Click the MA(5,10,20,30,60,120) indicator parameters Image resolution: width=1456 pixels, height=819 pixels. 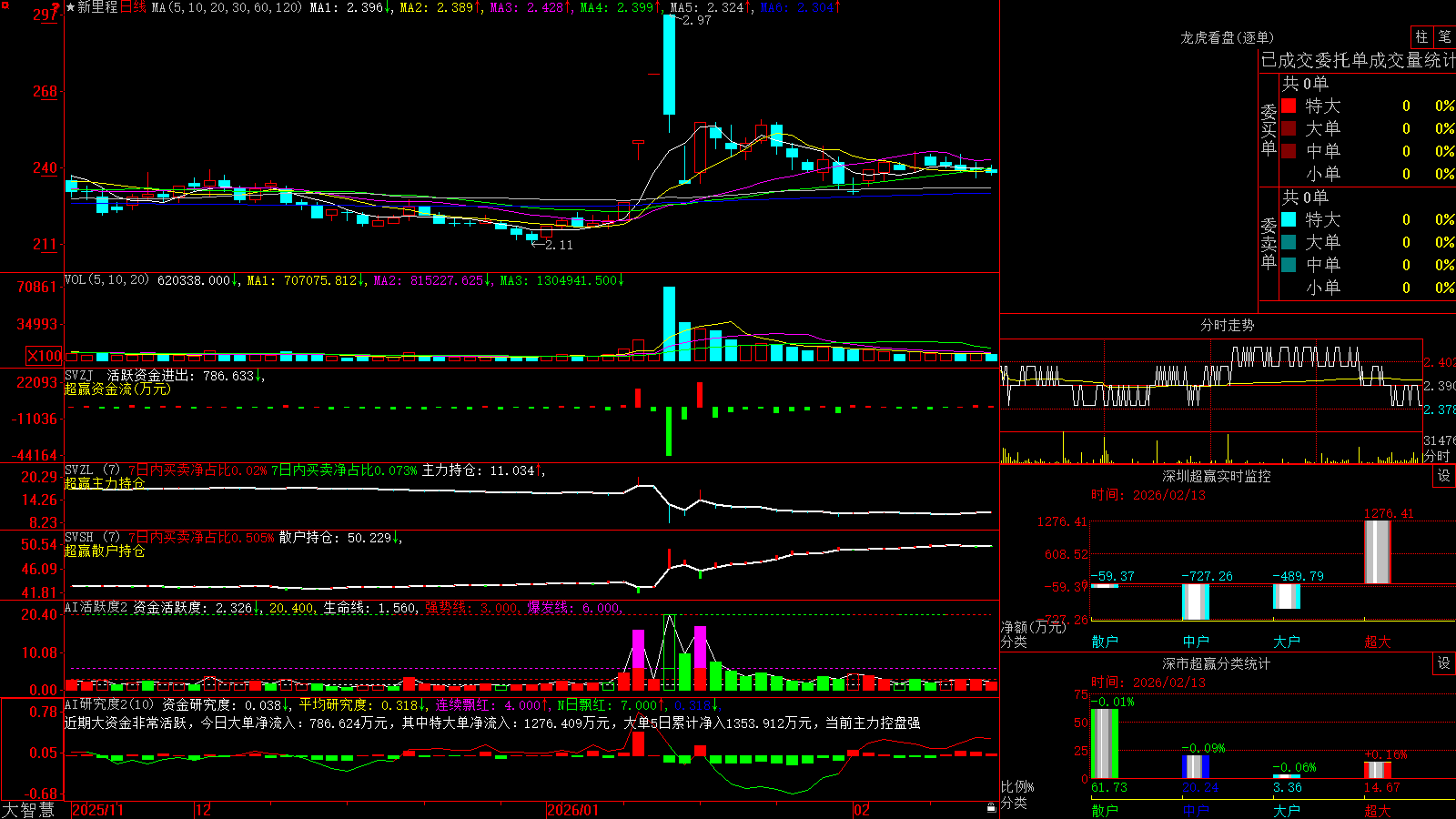[x=227, y=7]
